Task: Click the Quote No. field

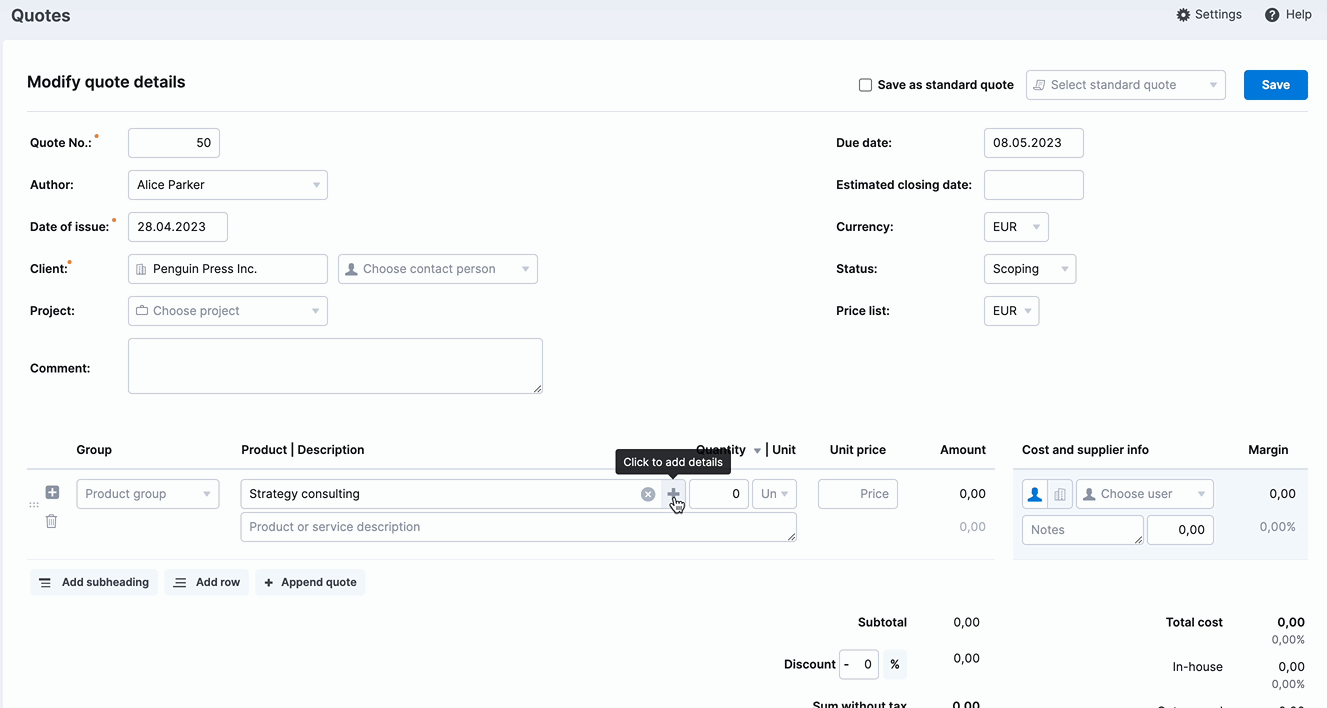Action: pyautogui.click(x=174, y=143)
